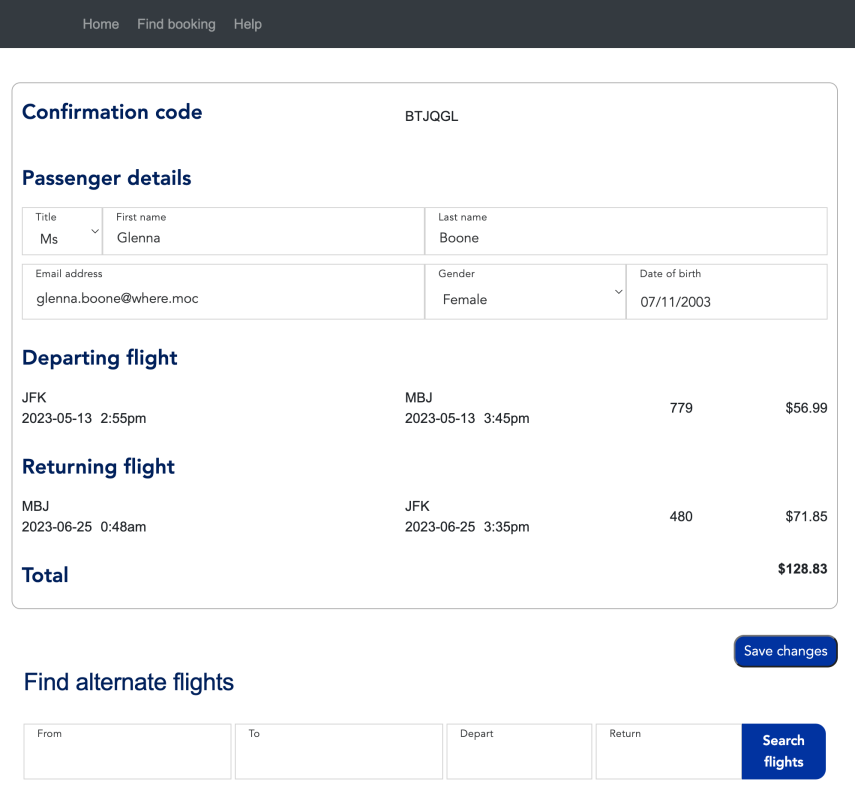Click the total price $128.83
The image size is (855, 794).
(x=802, y=569)
